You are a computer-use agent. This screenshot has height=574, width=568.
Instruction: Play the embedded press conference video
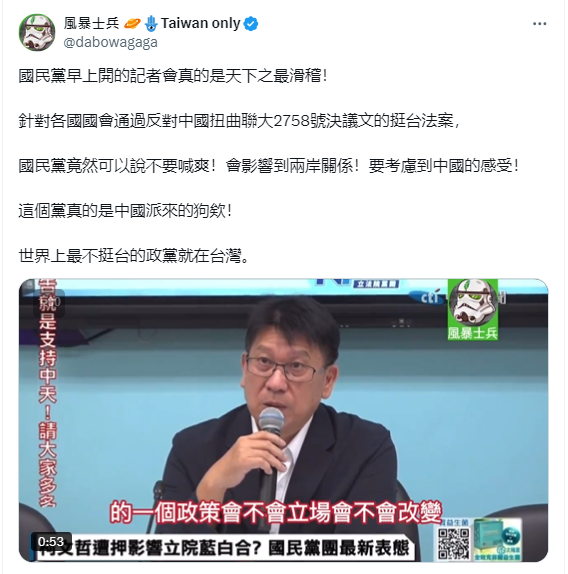[283, 420]
